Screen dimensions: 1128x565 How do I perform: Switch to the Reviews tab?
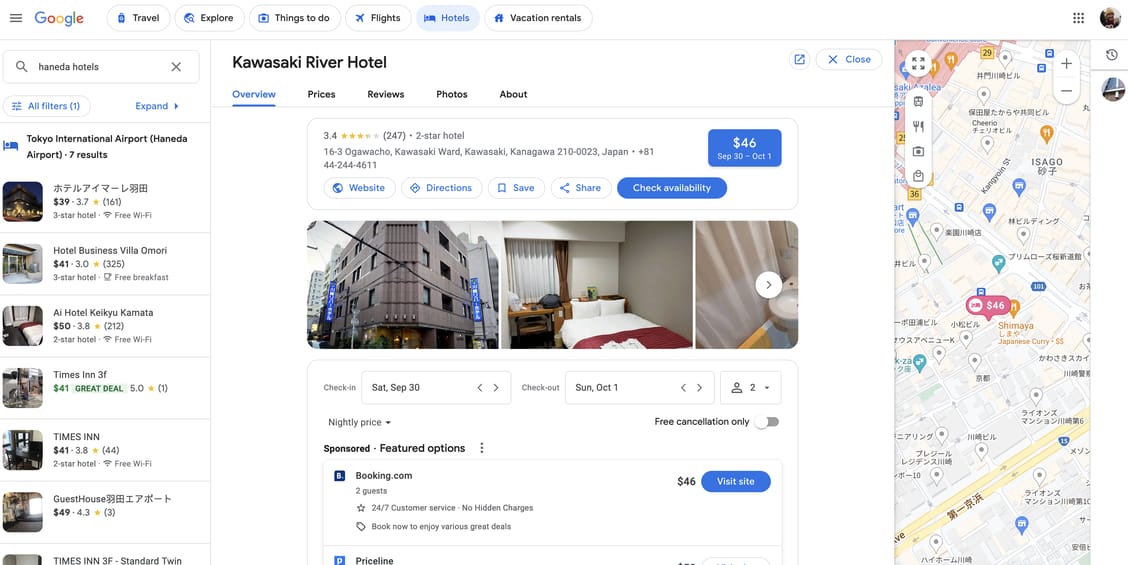pos(385,94)
